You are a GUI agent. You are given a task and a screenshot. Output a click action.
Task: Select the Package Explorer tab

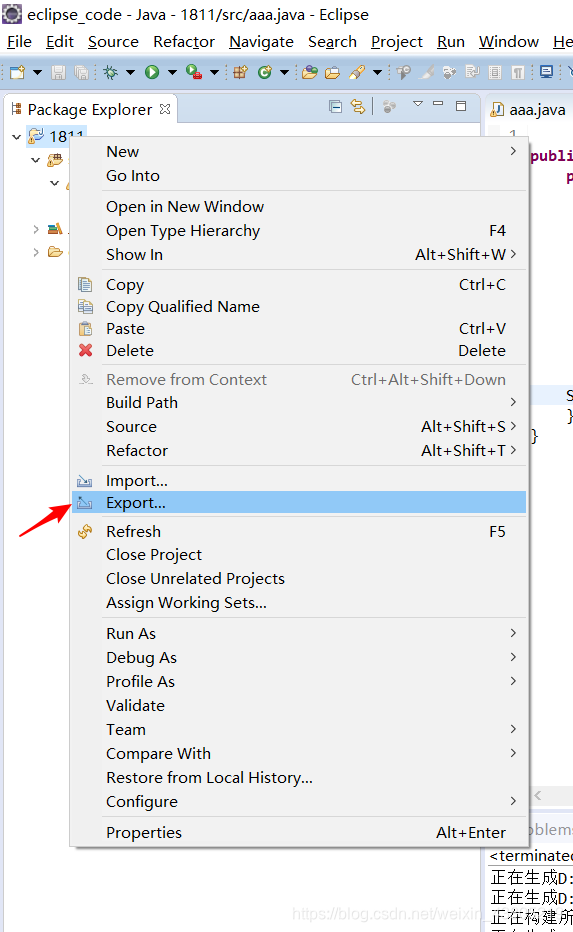coord(90,109)
